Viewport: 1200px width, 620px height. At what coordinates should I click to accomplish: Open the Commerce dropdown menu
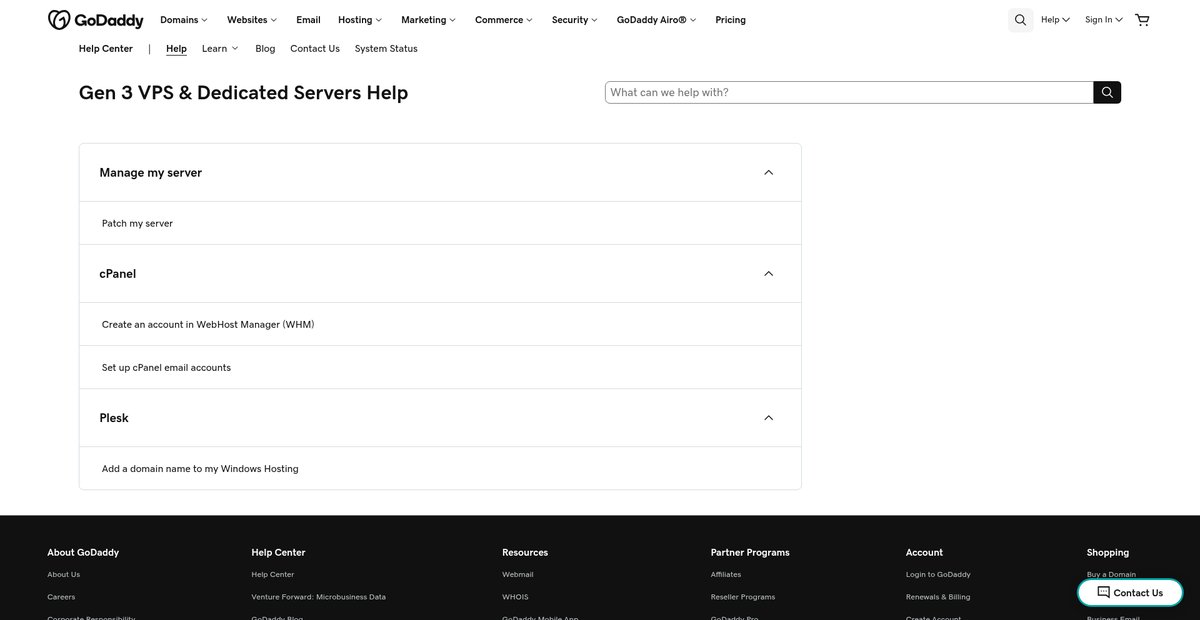point(504,20)
